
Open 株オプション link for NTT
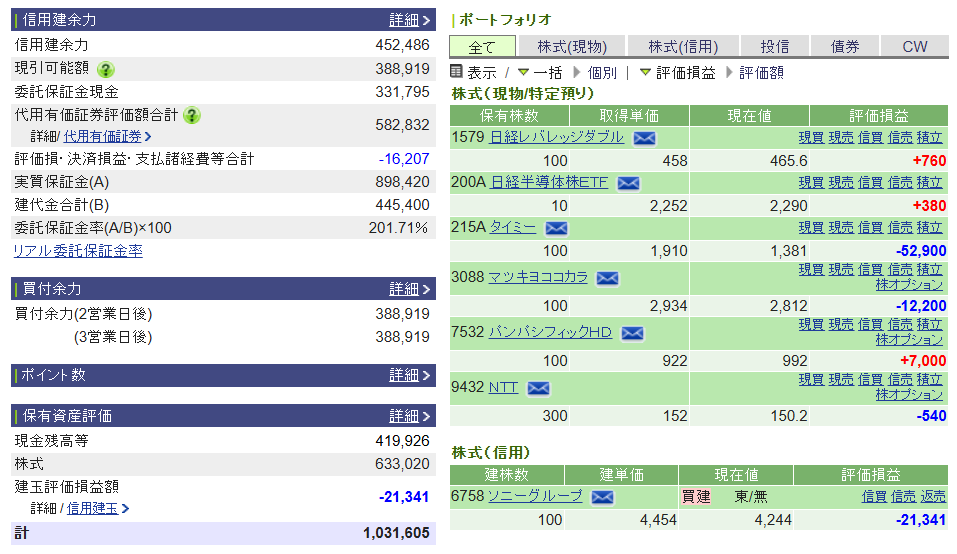pos(909,394)
